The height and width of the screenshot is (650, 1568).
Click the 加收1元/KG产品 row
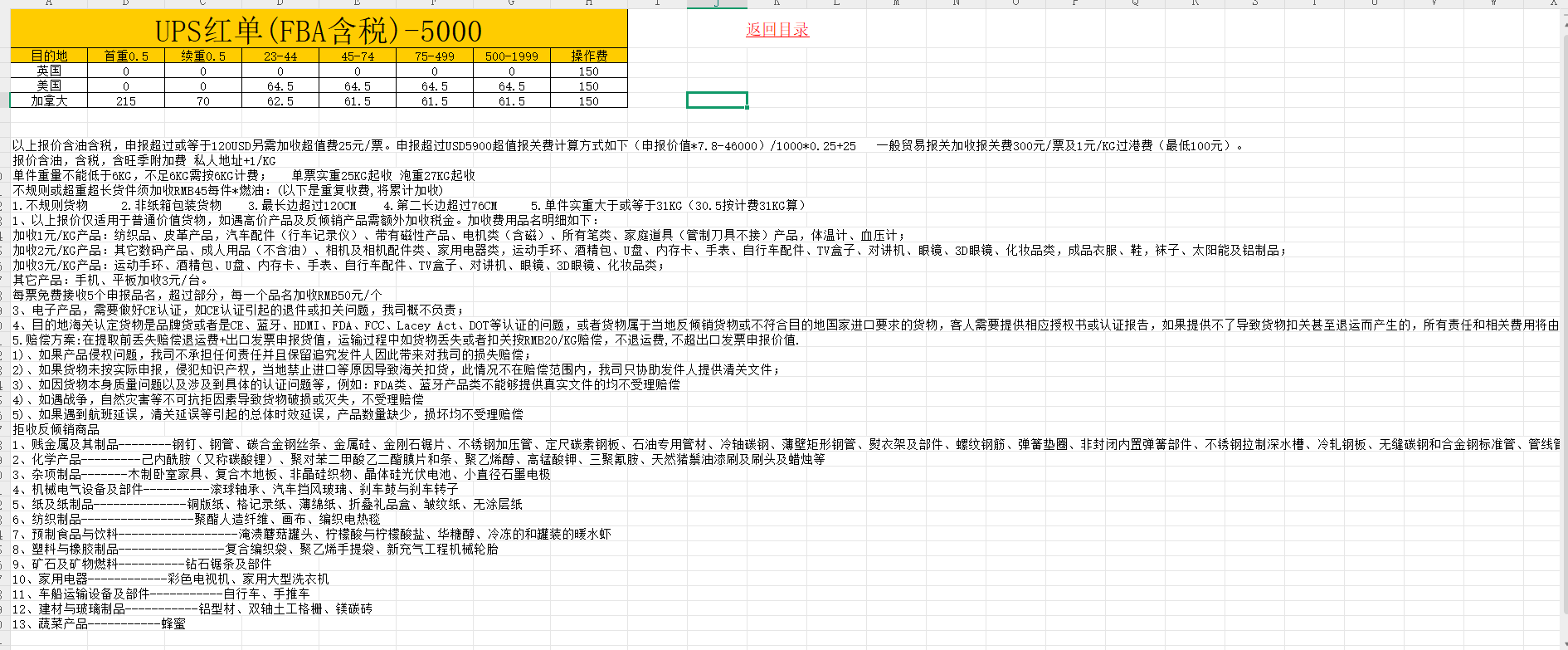459,236
